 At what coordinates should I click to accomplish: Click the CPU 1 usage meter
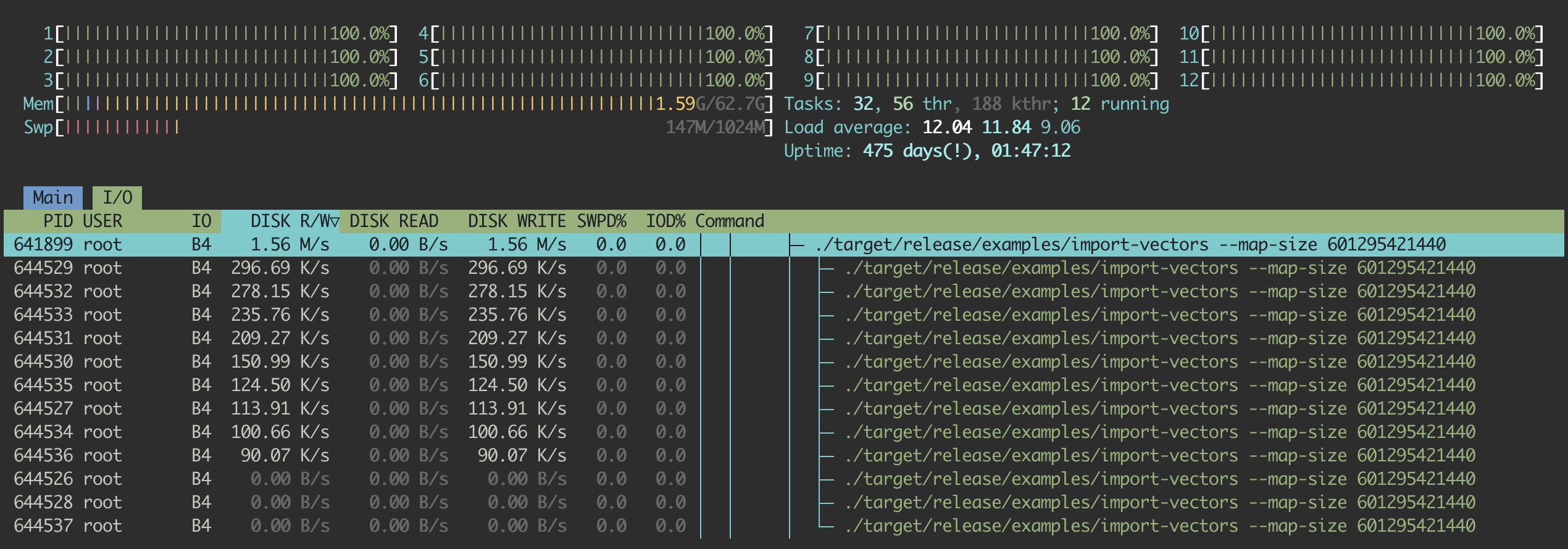tap(221, 34)
